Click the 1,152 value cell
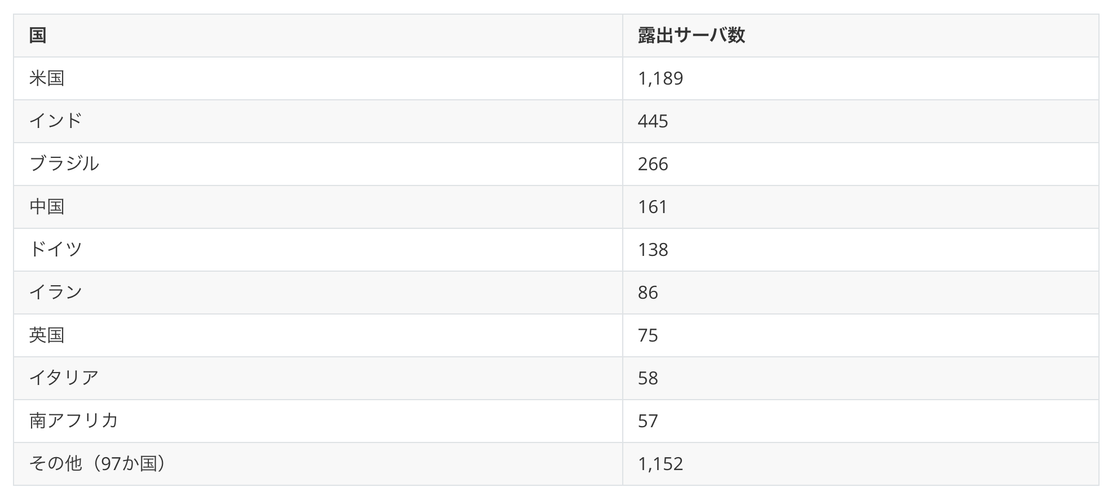1108x500 pixels. coord(861,464)
